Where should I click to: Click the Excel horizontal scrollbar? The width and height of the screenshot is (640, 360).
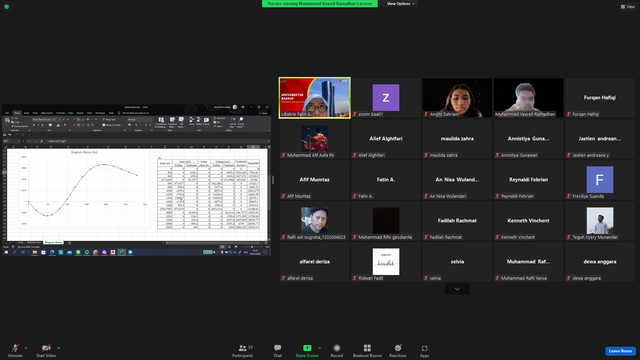[x=216, y=243]
